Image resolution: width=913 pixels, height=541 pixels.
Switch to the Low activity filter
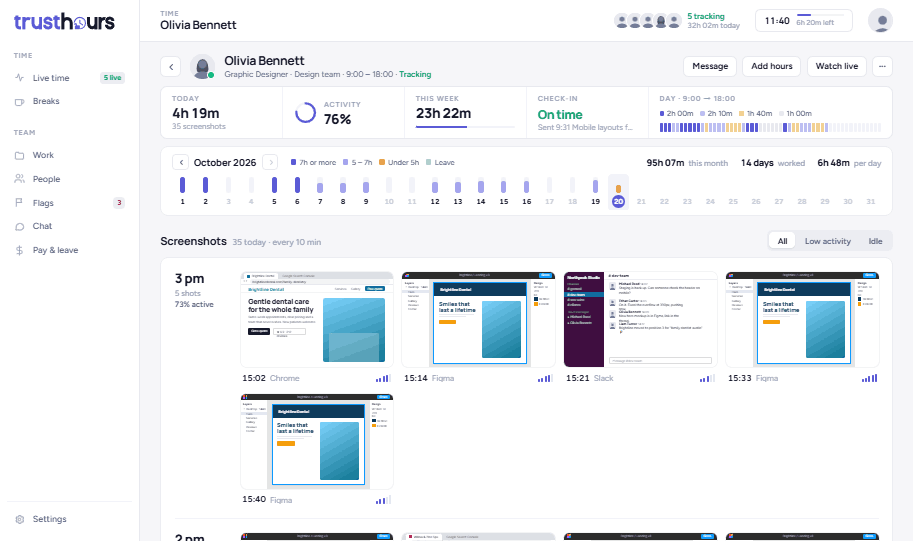[x=827, y=241]
